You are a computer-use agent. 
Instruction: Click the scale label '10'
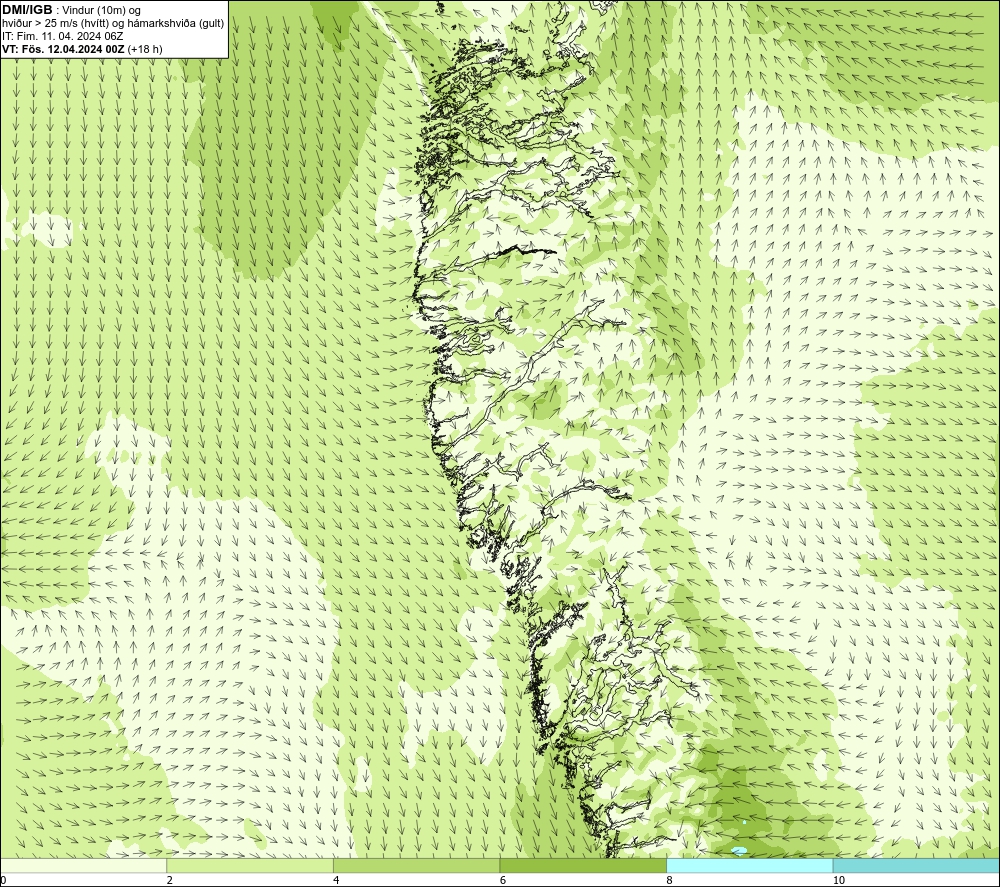(x=839, y=881)
